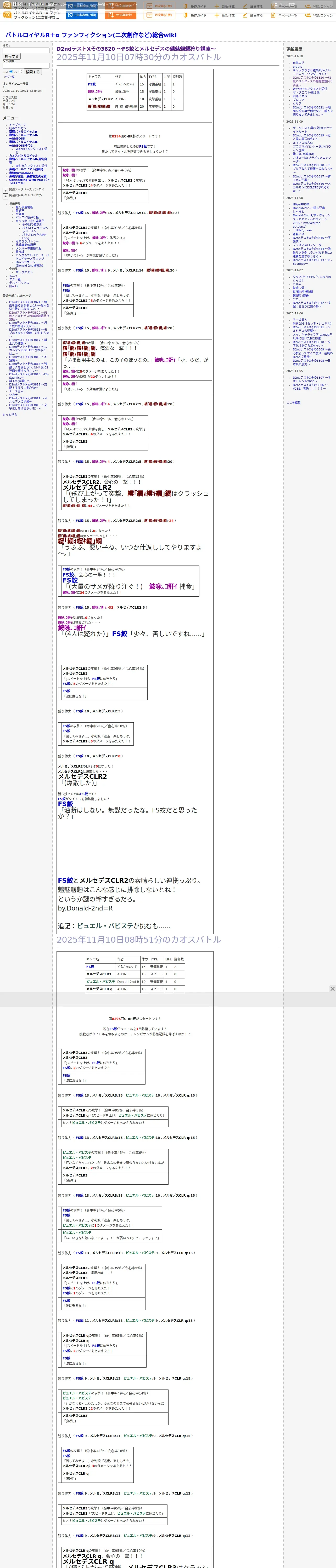Screen dimensions: 336x1568
Task: Open チーズ星人 in the recently created list
Action: [x=16, y=391]
